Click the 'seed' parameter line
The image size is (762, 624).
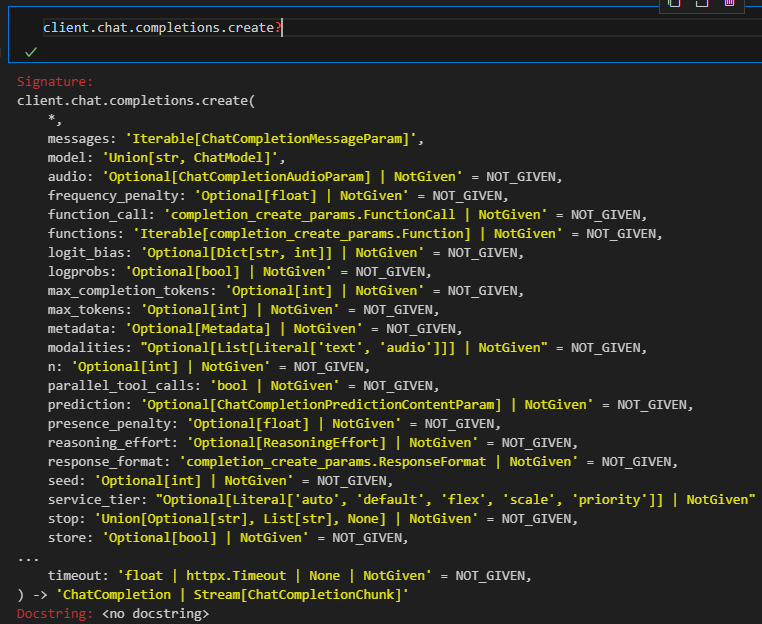(x=220, y=481)
